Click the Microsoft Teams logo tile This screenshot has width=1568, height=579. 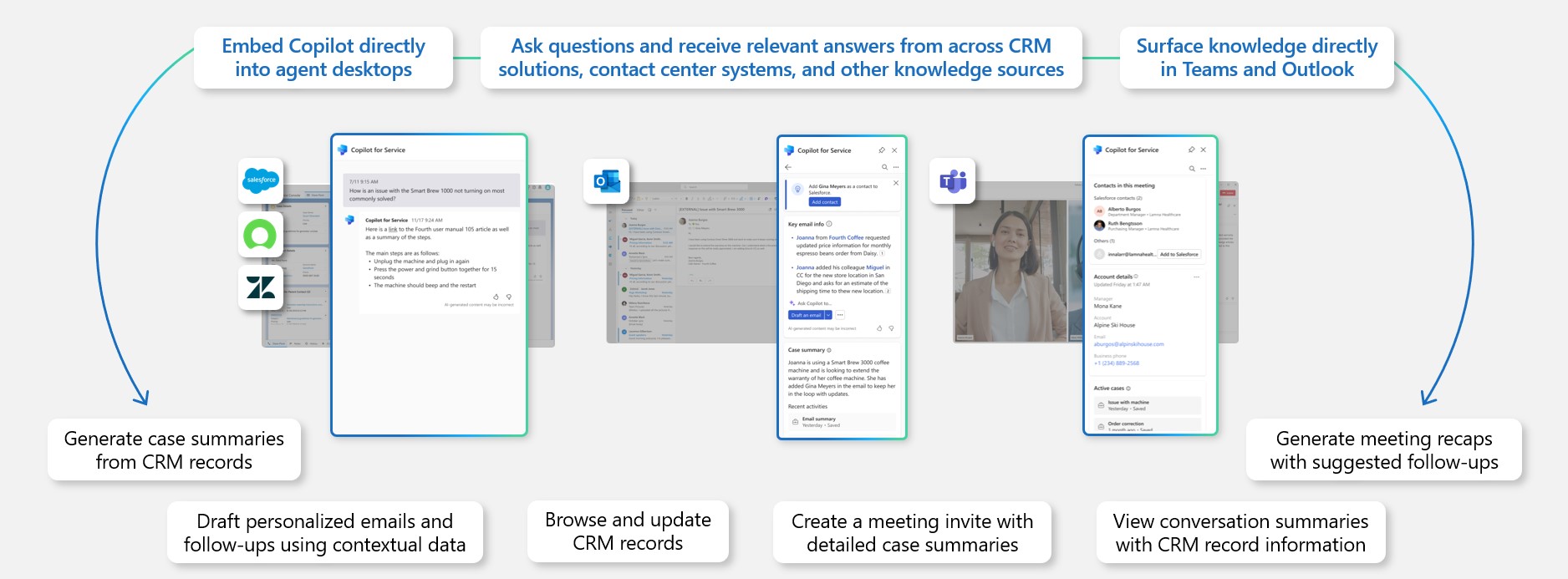[x=953, y=181]
